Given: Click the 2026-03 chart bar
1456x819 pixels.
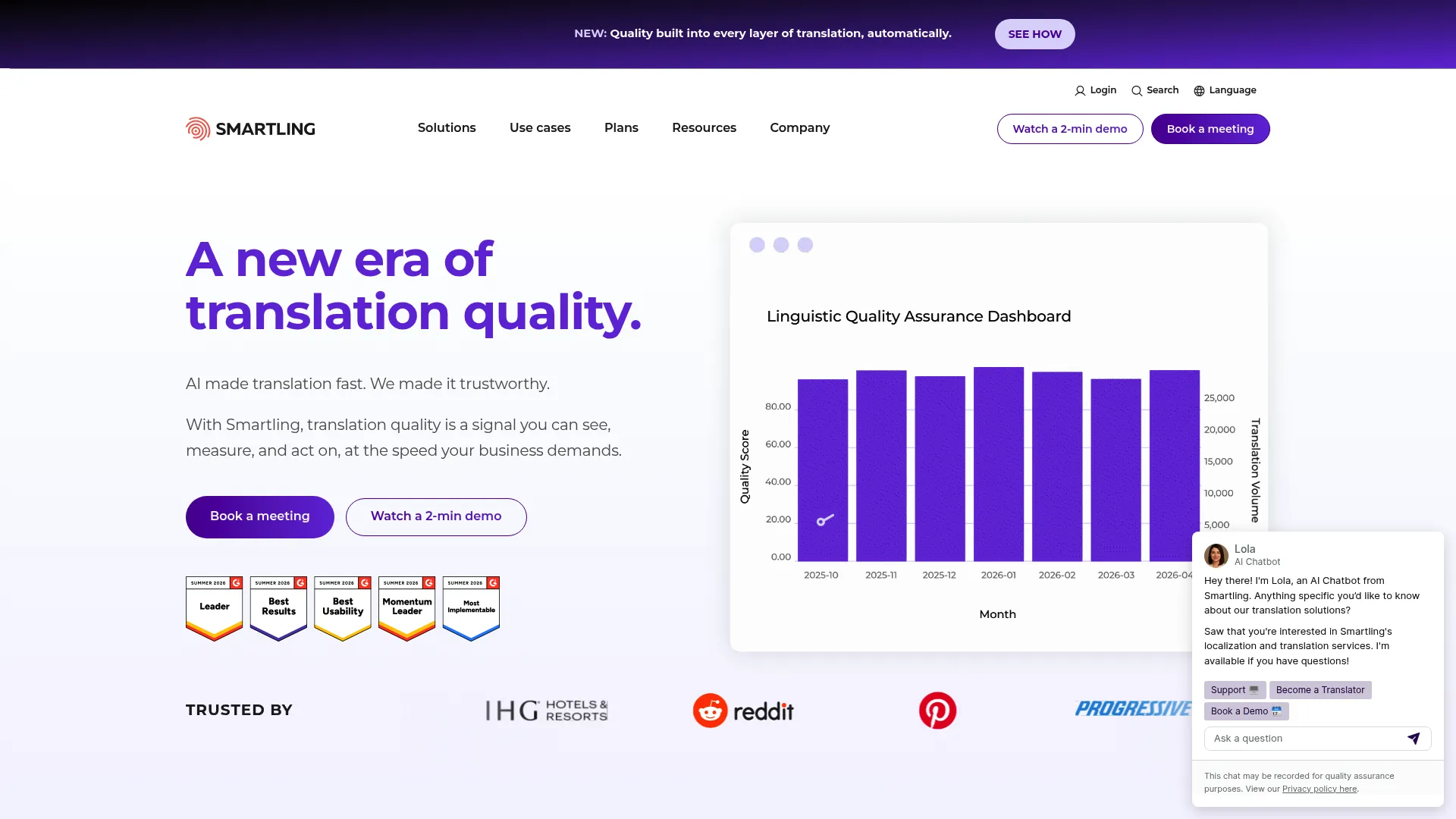Looking at the screenshot, I should [x=1116, y=470].
